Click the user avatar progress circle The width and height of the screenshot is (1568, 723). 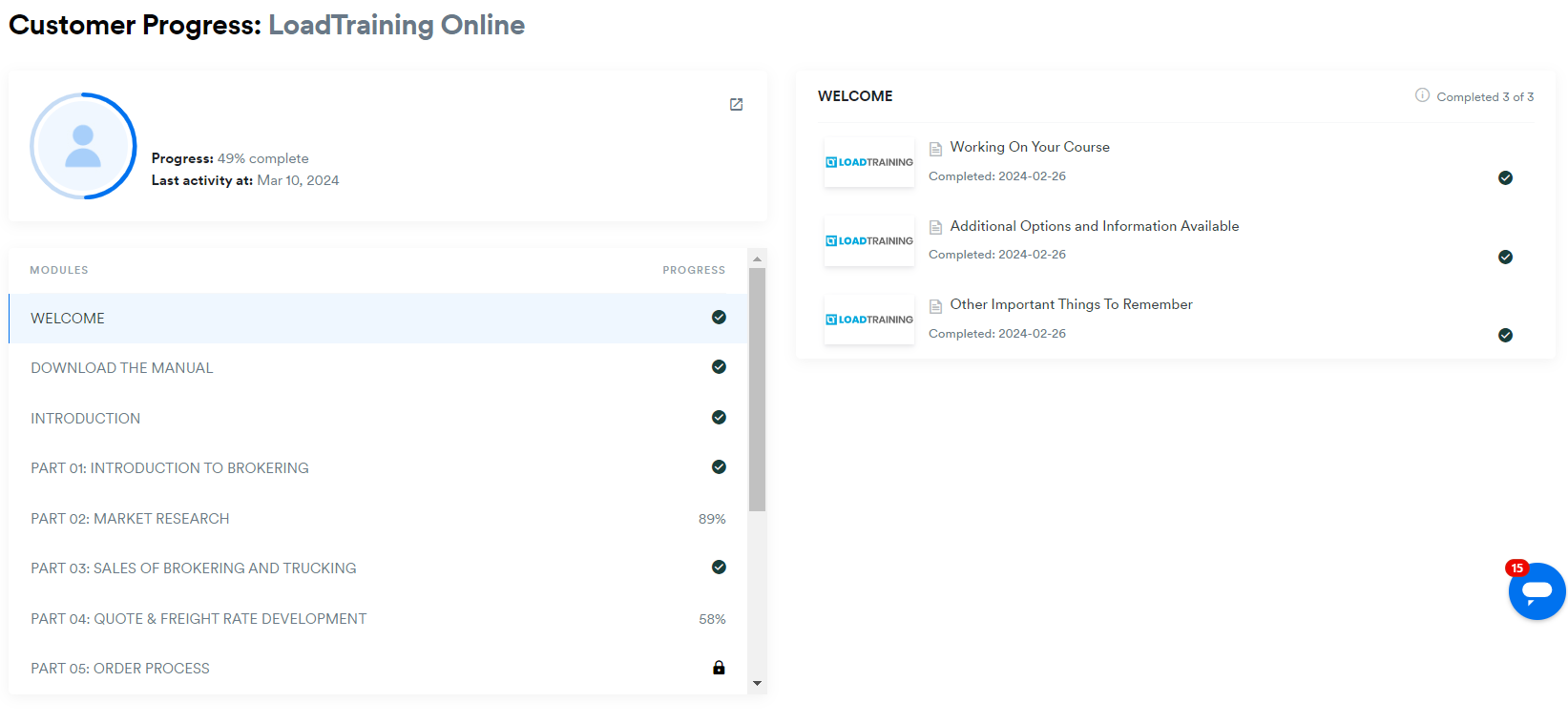(83, 146)
